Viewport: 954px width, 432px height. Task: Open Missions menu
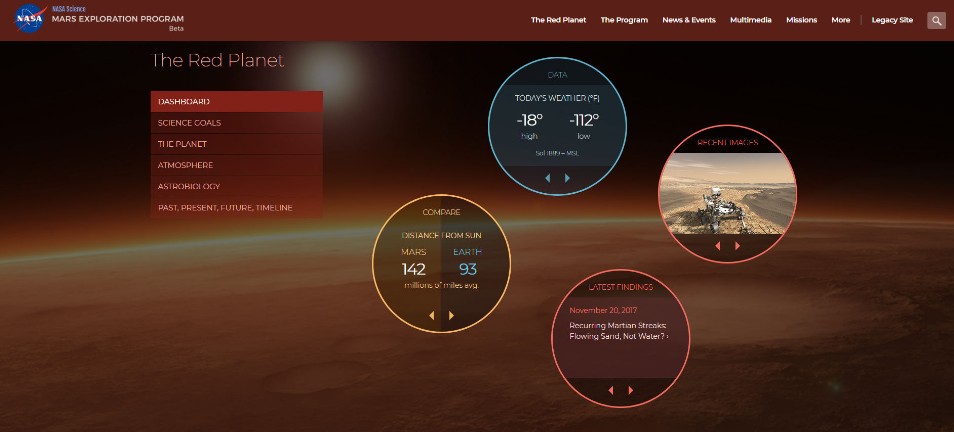(x=801, y=20)
